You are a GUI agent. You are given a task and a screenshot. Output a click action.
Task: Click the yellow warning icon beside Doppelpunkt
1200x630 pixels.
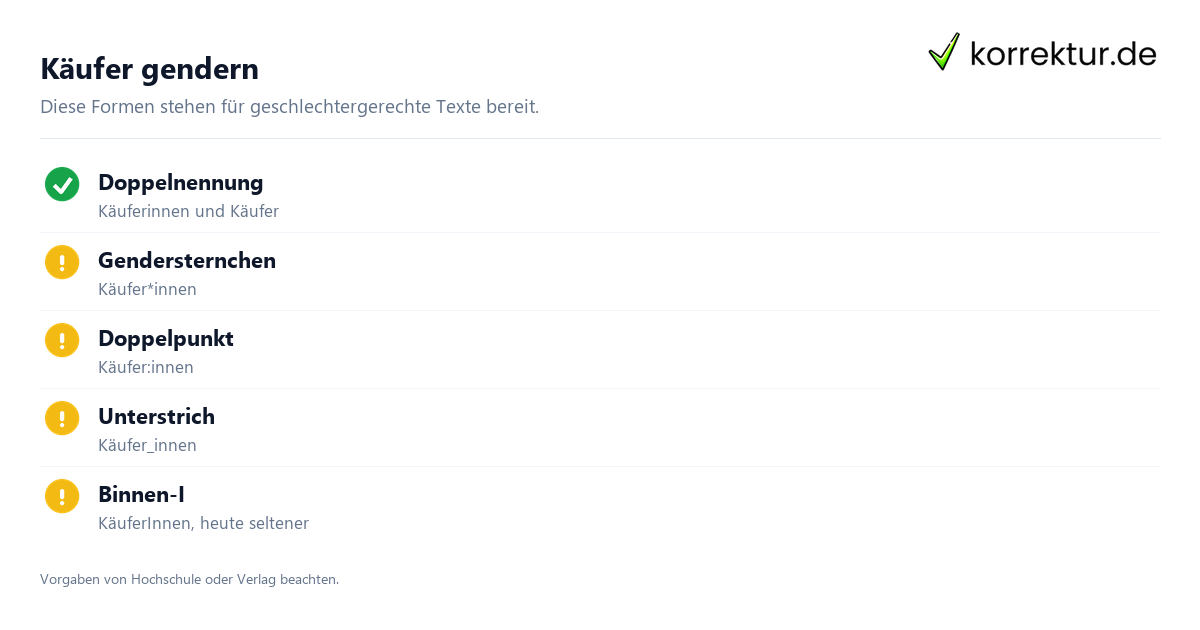pyautogui.click(x=62, y=340)
